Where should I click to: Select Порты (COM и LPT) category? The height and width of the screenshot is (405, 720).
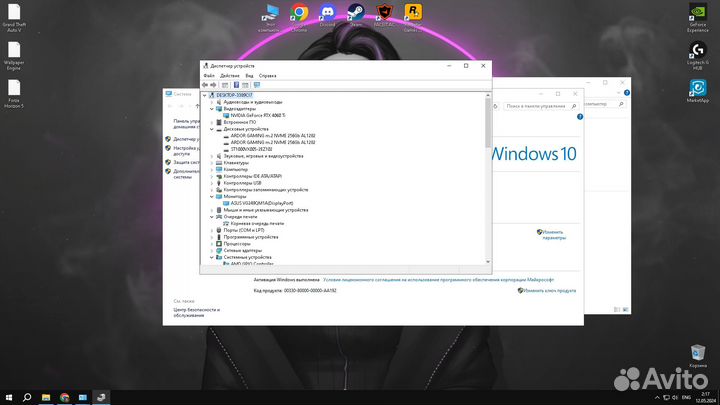coord(243,230)
